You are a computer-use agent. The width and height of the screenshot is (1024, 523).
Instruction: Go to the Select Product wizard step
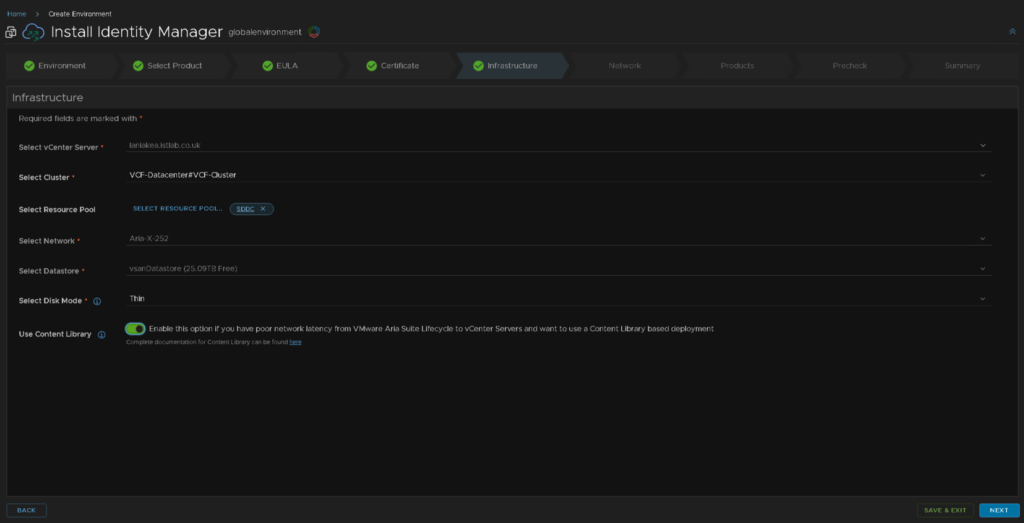(x=174, y=66)
